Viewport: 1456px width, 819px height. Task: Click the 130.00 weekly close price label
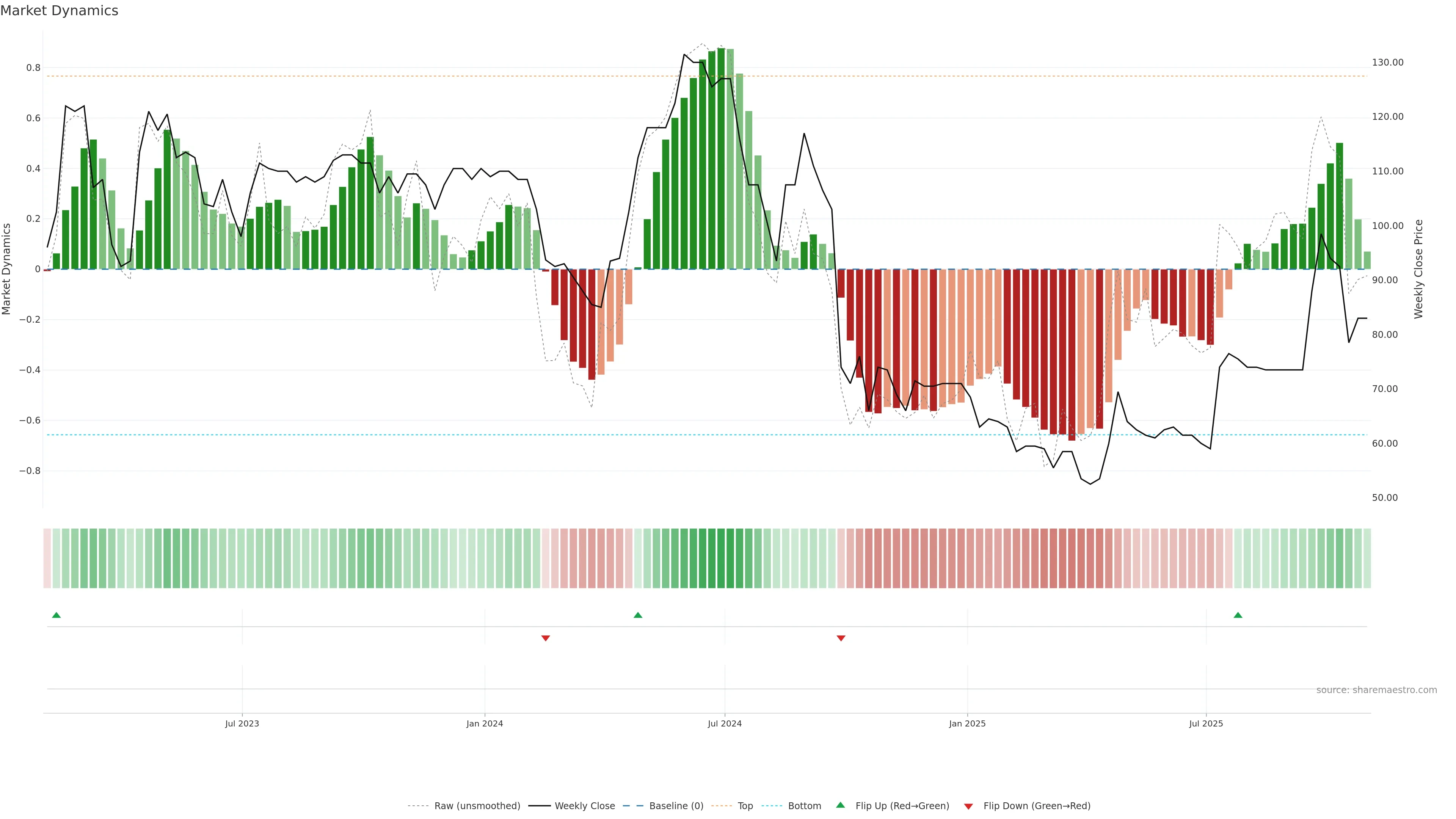tap(1388, 62)
